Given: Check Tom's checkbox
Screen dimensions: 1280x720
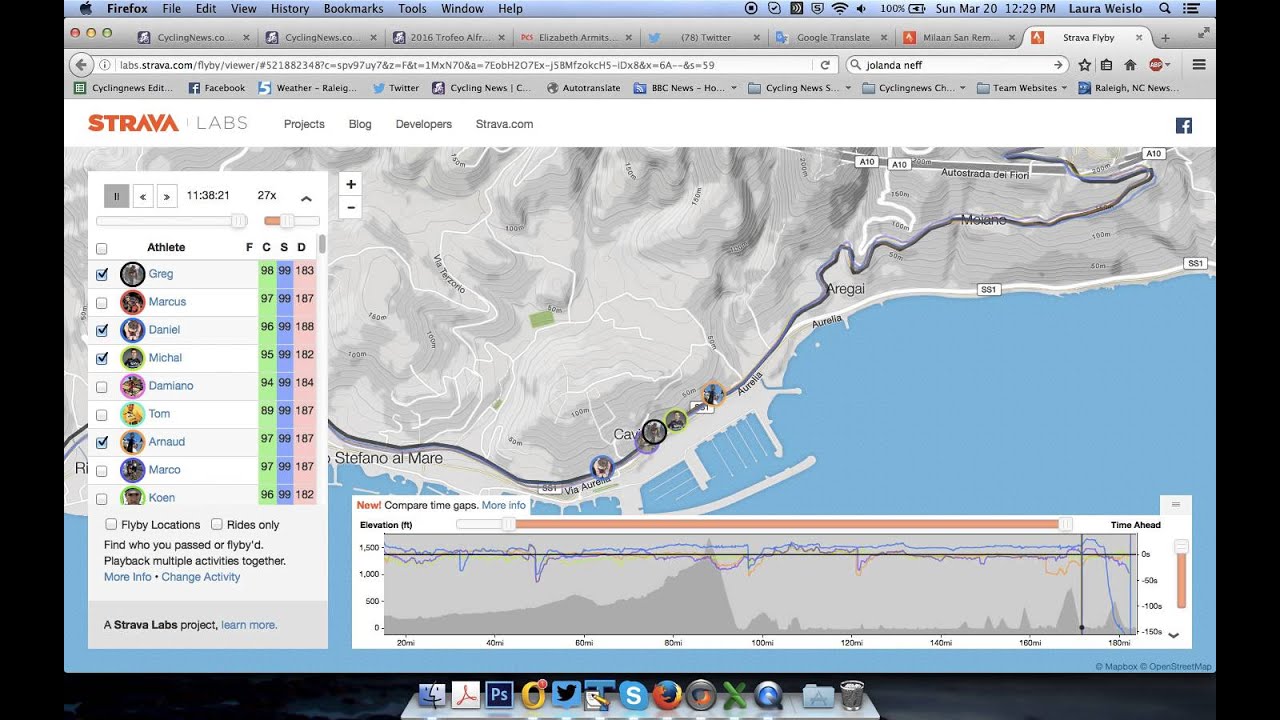Looking at the screenshot, I should (101, 414).
